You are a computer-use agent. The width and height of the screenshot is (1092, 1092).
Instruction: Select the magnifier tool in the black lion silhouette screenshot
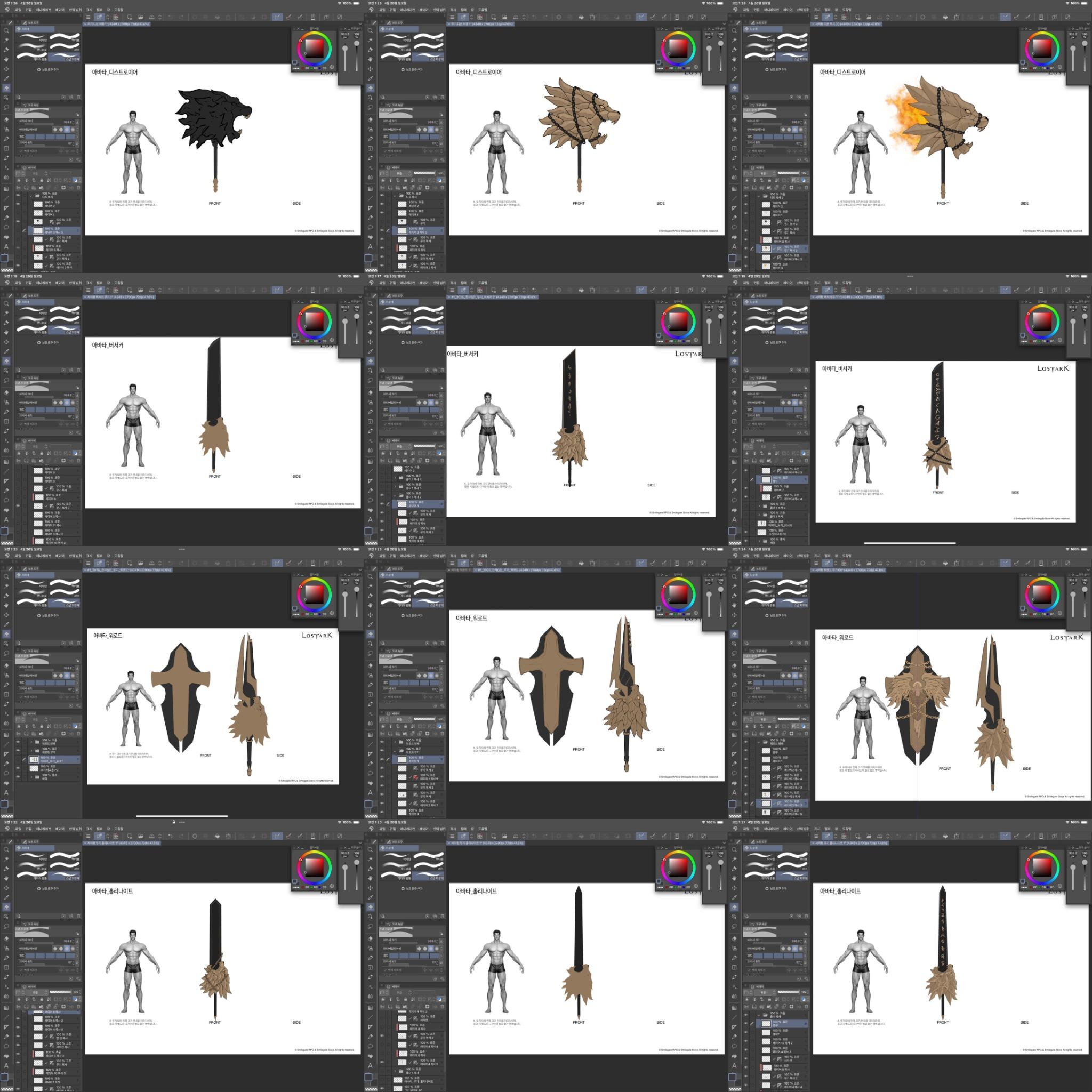(x=6, y=30)
